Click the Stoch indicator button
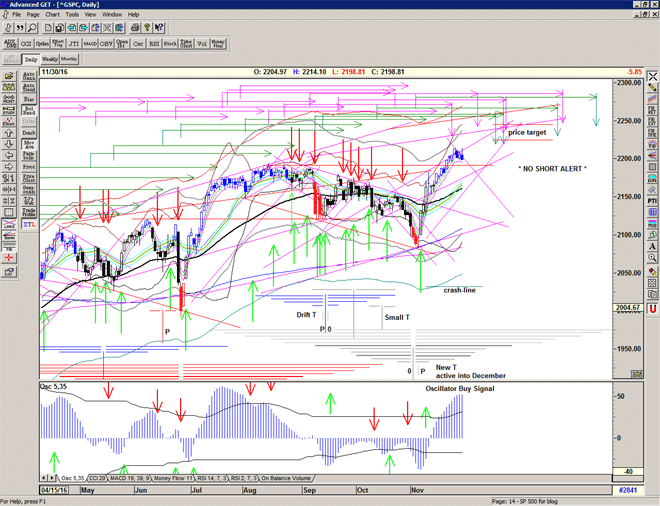 click(170, 44)
